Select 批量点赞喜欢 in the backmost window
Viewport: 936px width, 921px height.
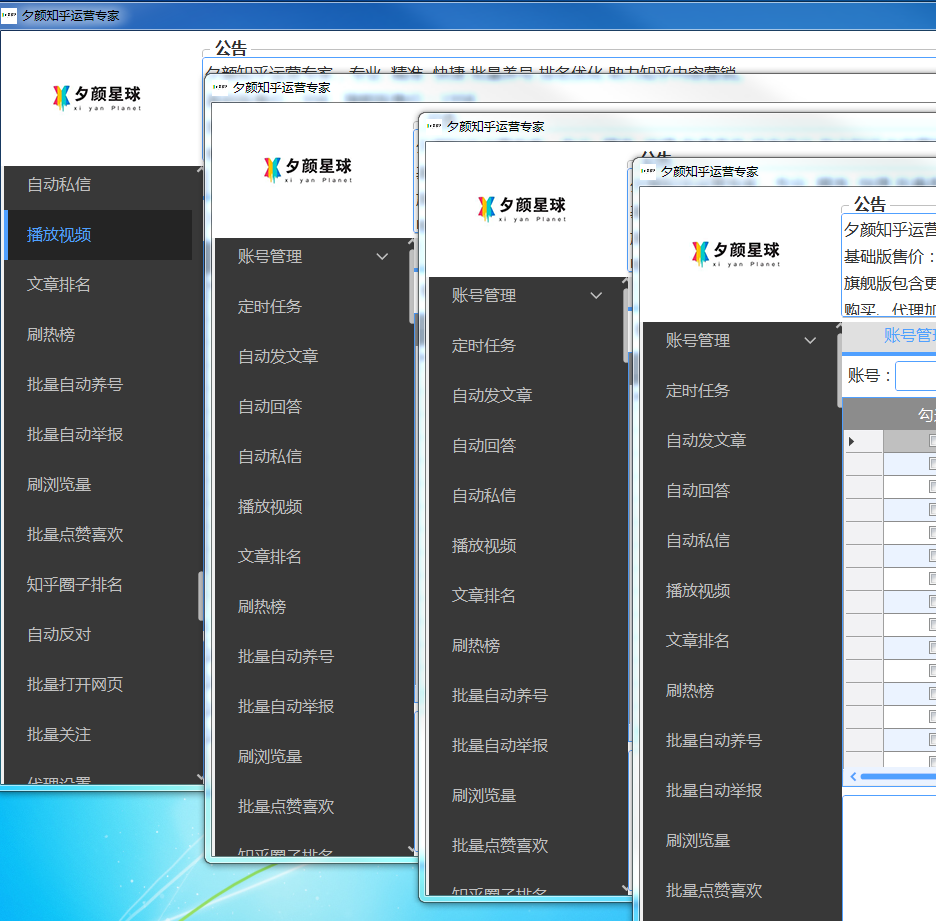(x=75, y=534)
